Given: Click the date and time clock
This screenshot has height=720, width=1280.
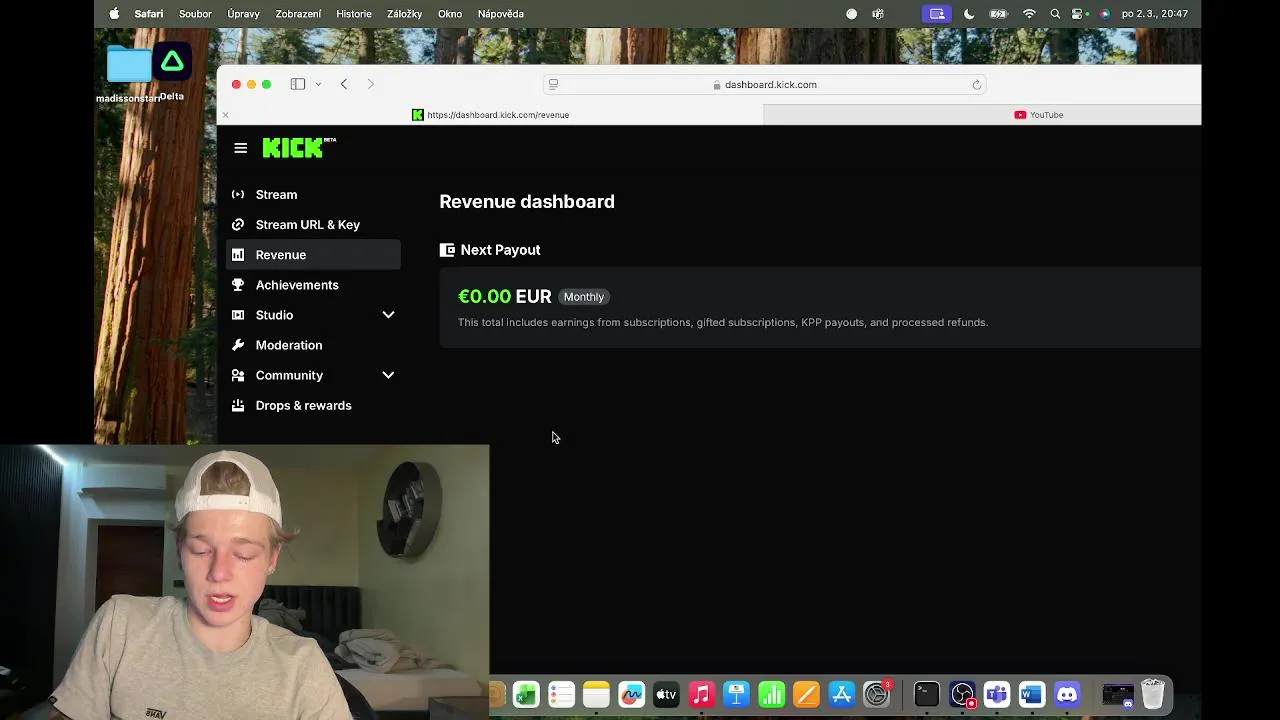Looking at the screenshot, I should point(1155,14).
